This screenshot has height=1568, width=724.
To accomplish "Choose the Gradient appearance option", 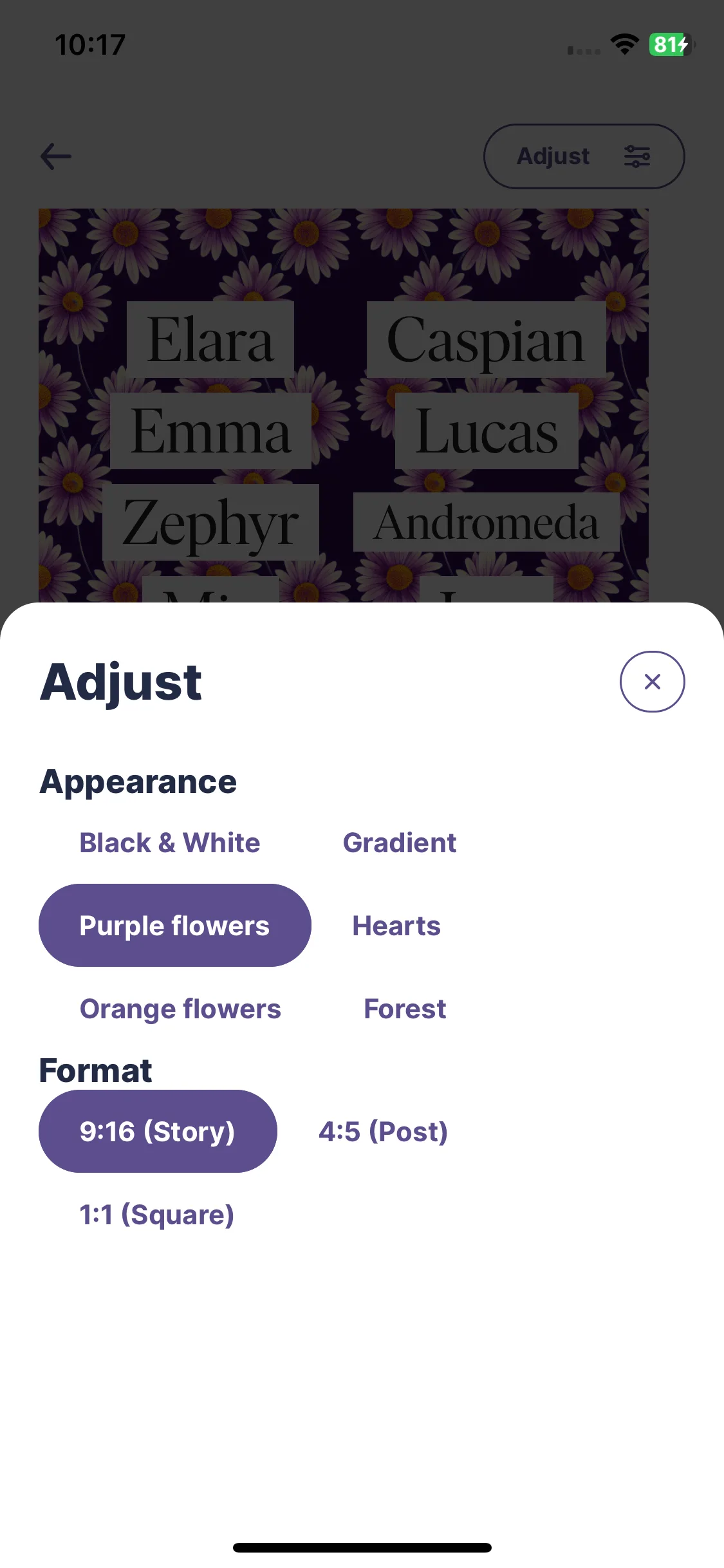I will 400,843.
